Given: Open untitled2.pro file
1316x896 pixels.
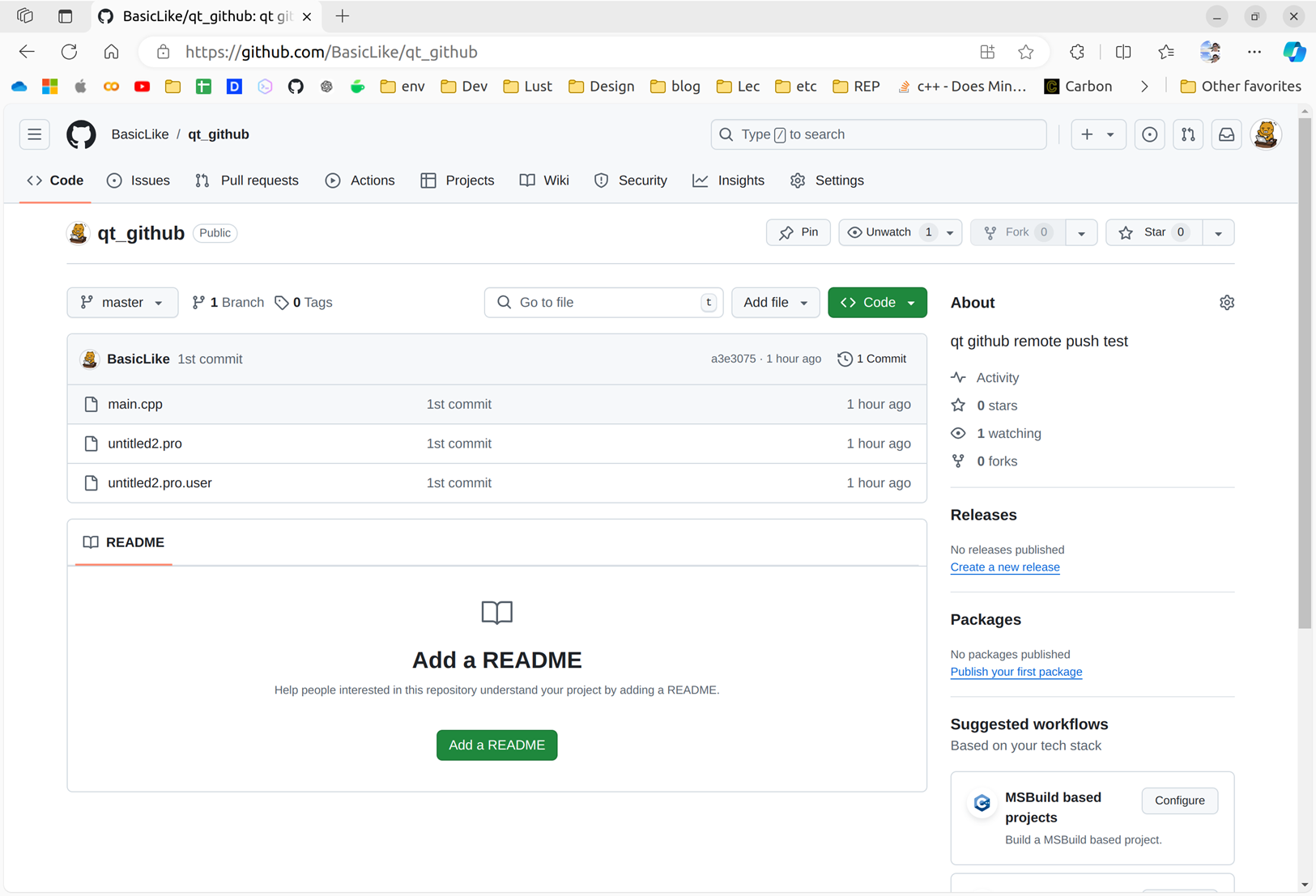Looking at the screenshot, I should point(145,444).
